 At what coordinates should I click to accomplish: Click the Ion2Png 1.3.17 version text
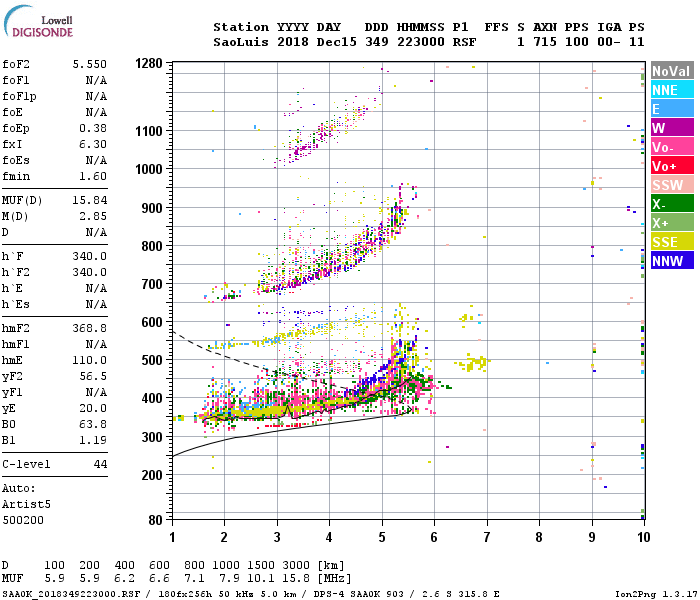click(655, 594)
